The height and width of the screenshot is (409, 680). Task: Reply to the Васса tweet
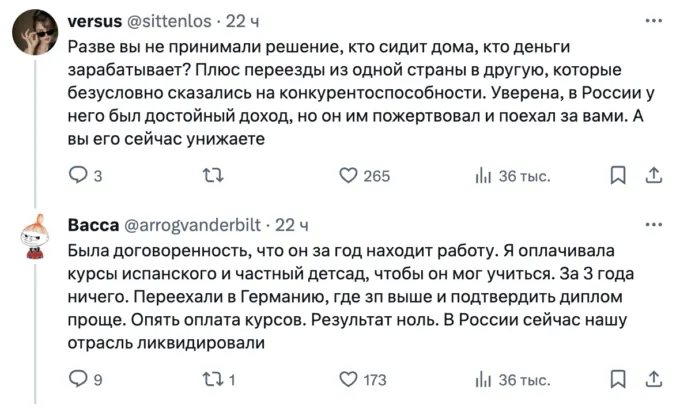click(x=78, y=379)
